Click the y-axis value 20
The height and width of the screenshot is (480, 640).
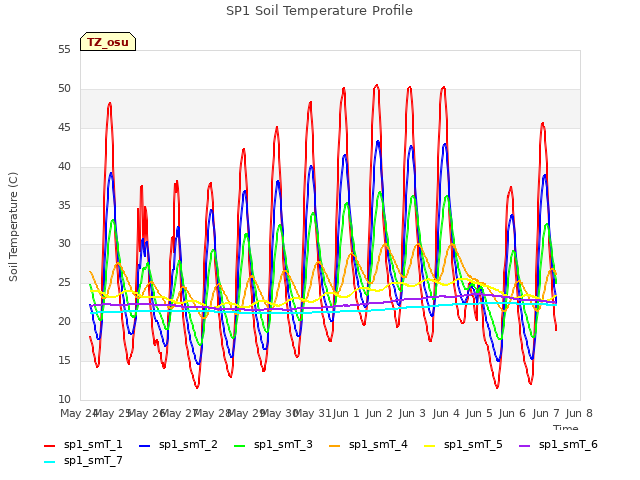point(64,322)
